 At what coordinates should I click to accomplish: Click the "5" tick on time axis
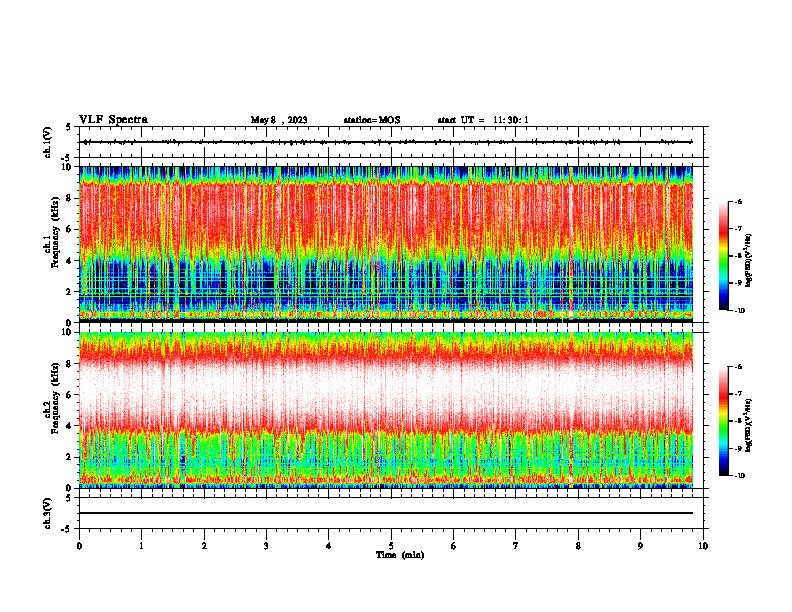coord(391,546)
